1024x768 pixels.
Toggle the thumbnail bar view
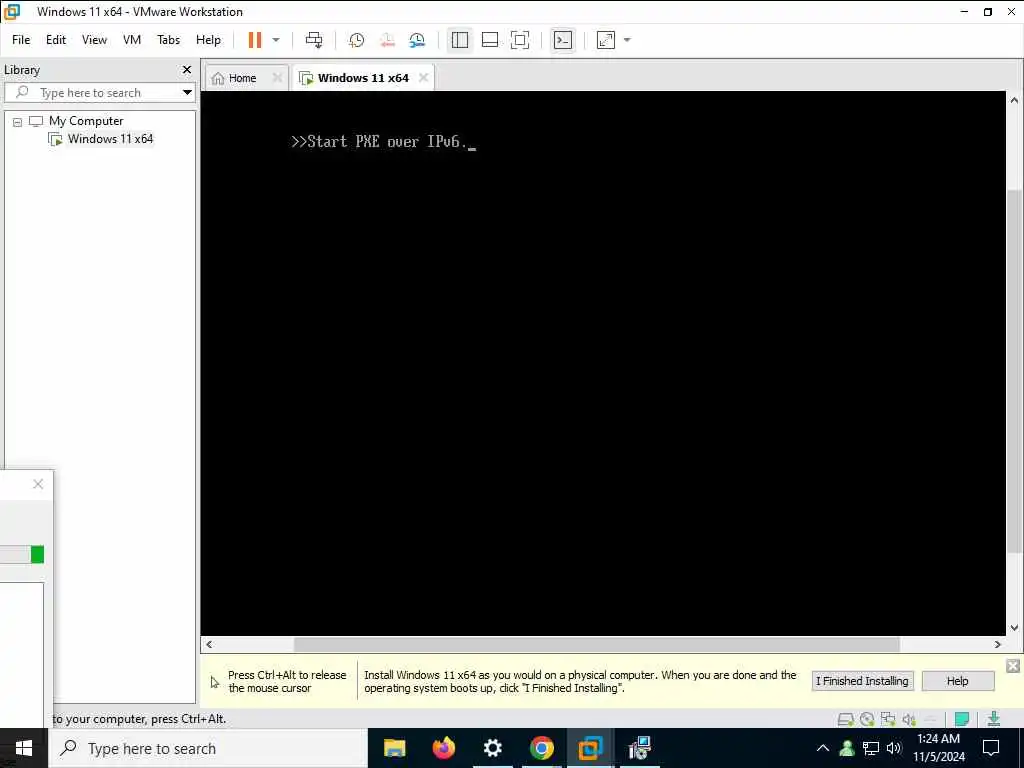point(490,40)
